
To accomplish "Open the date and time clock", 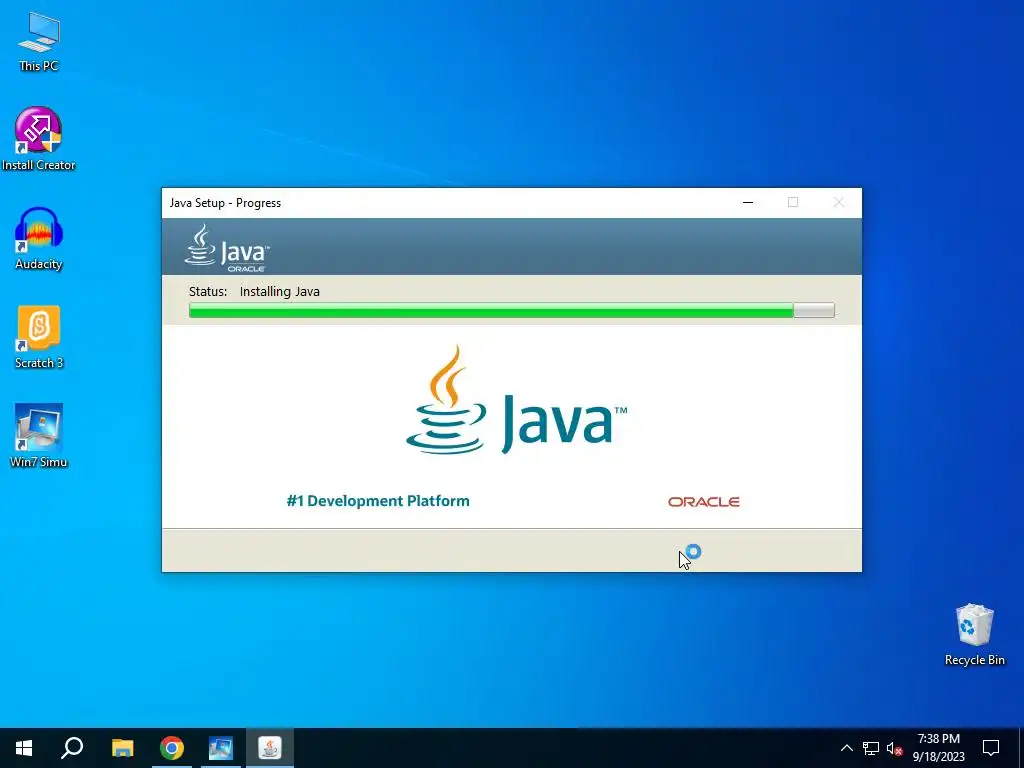I will pos(938,748).
